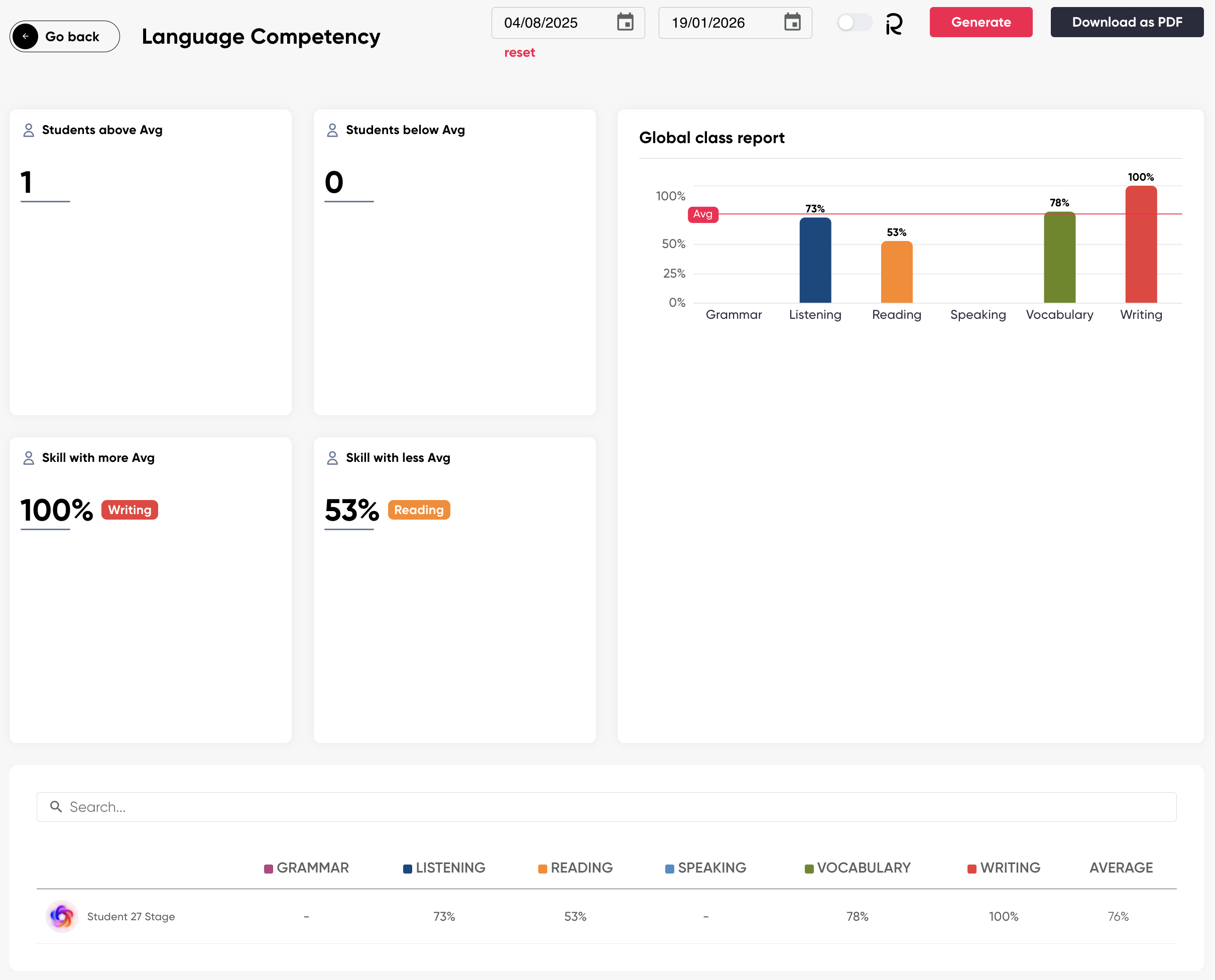Image resolution: width=1215 pixels, height=980 pixels.
Task: Click the Search input field
Action: pyautogui.click(x=606, y=807)
